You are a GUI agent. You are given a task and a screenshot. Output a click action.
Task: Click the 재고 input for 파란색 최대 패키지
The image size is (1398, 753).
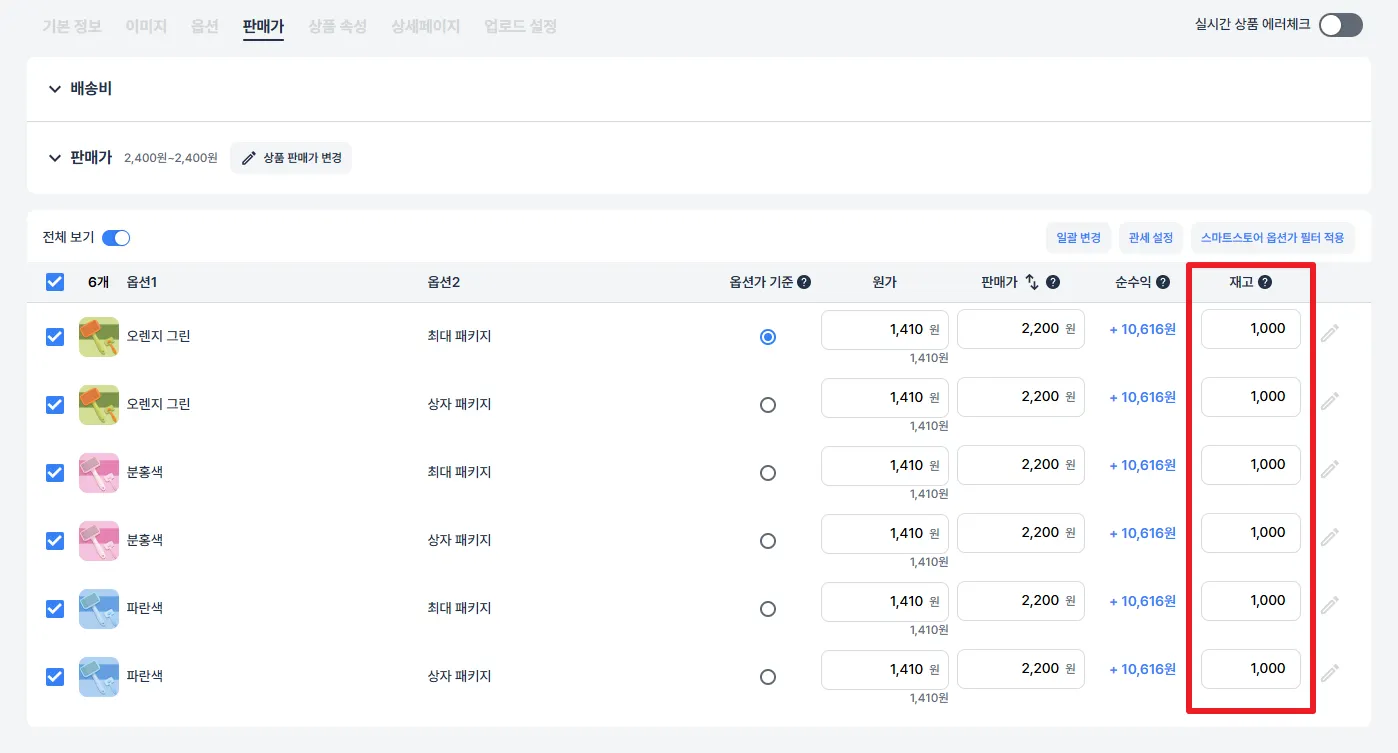pyautogui.click(x=1251, y=601)
